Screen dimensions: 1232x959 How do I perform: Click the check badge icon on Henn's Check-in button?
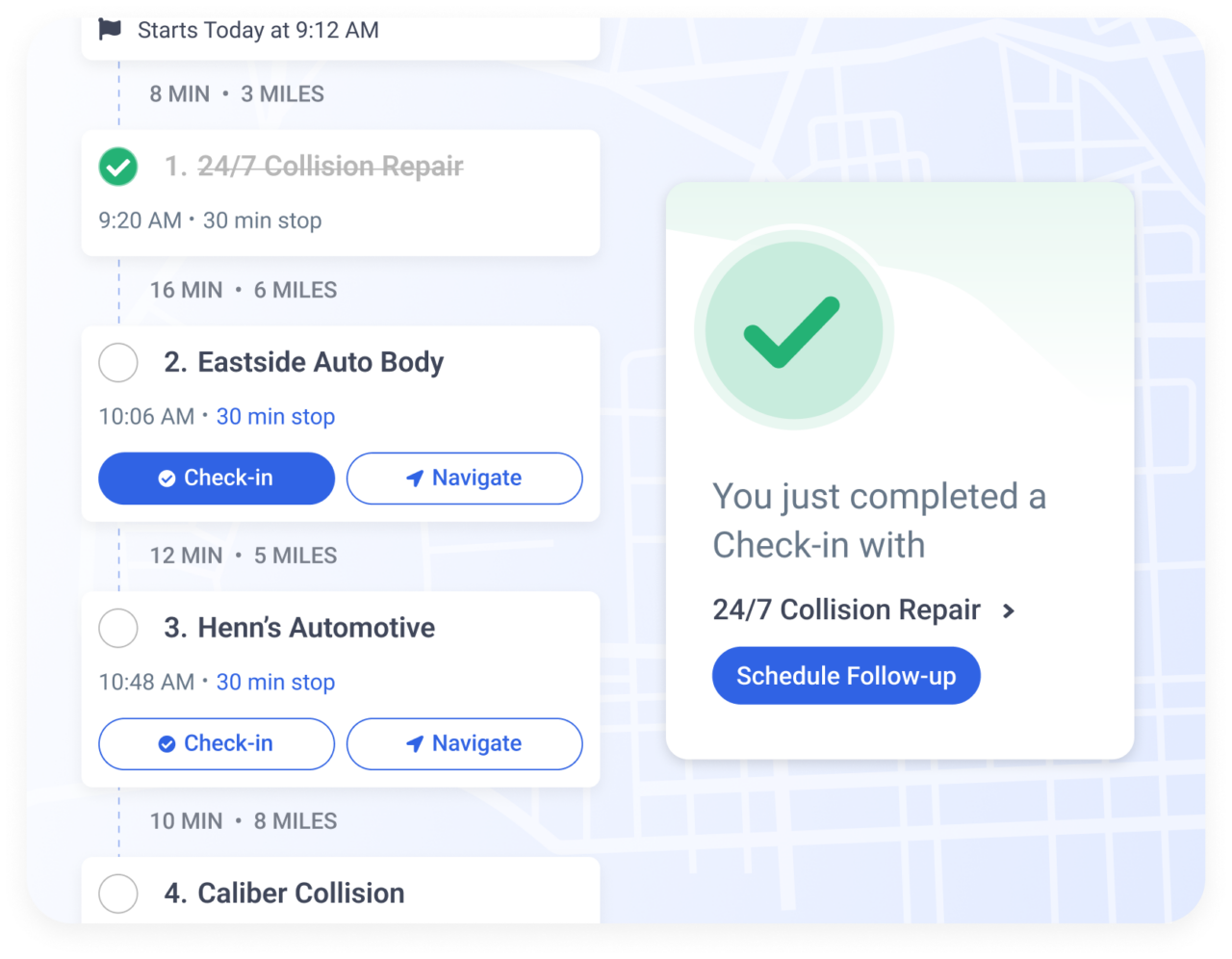166,742
